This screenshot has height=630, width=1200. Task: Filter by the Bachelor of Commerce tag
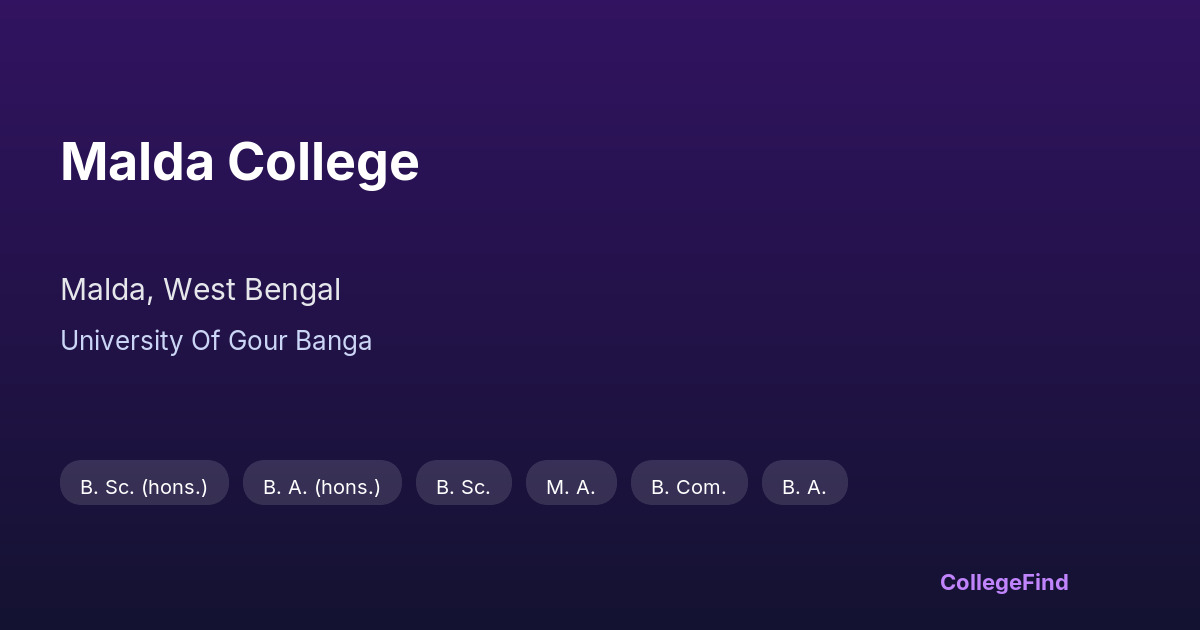(x=689, y=487)
